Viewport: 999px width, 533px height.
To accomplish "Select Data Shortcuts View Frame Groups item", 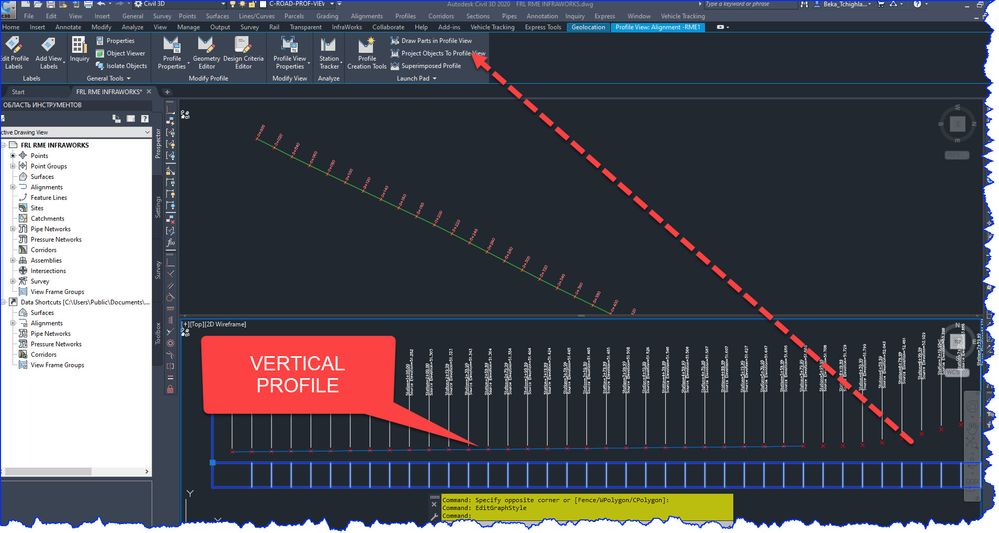I will [57, 365].
